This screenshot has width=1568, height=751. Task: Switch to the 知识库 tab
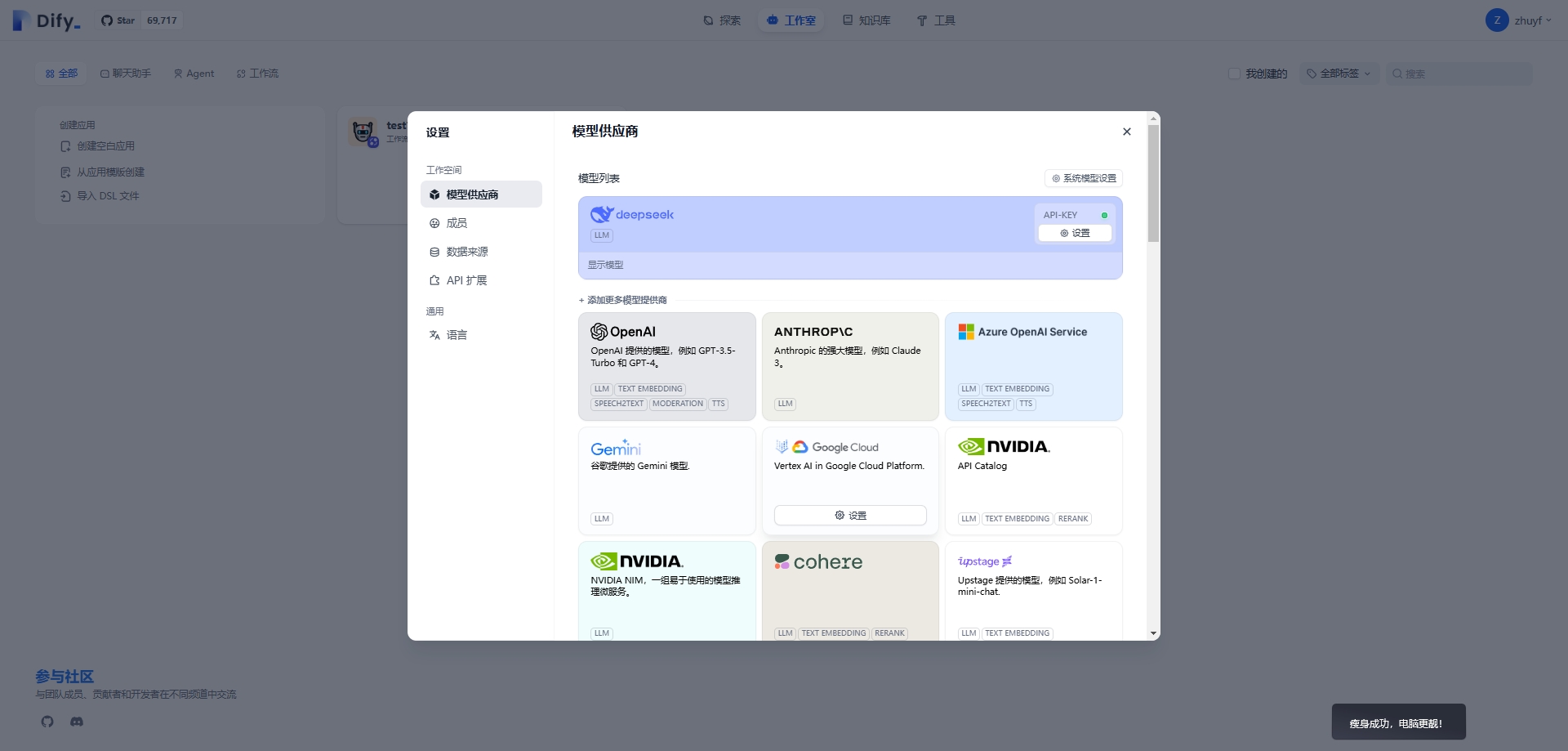tap(866, 20)
